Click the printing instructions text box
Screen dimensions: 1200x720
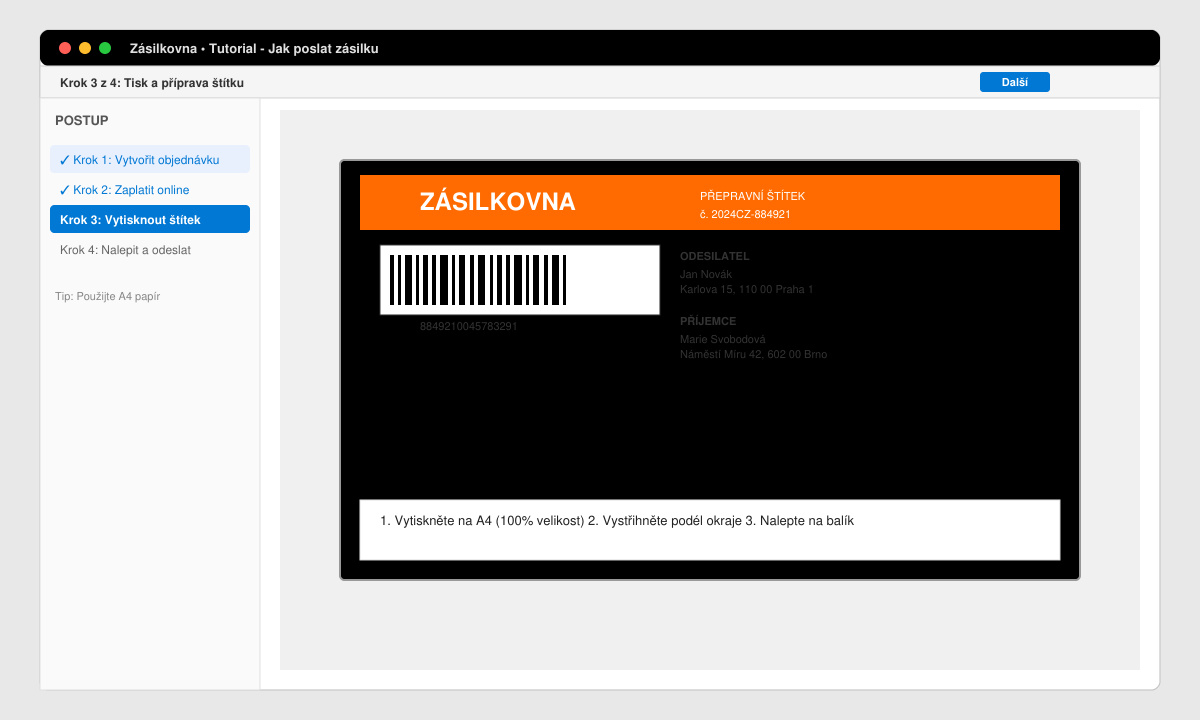[710, 530]
